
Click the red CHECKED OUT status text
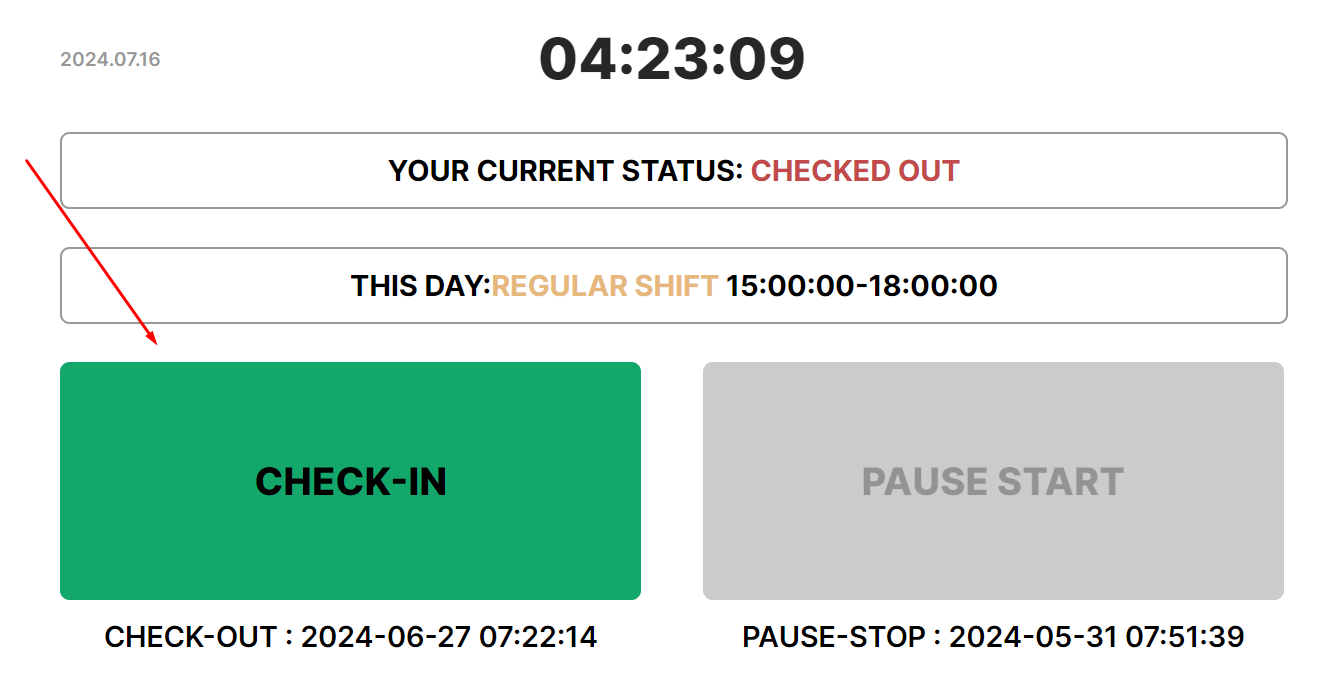(x=855, y=171)
